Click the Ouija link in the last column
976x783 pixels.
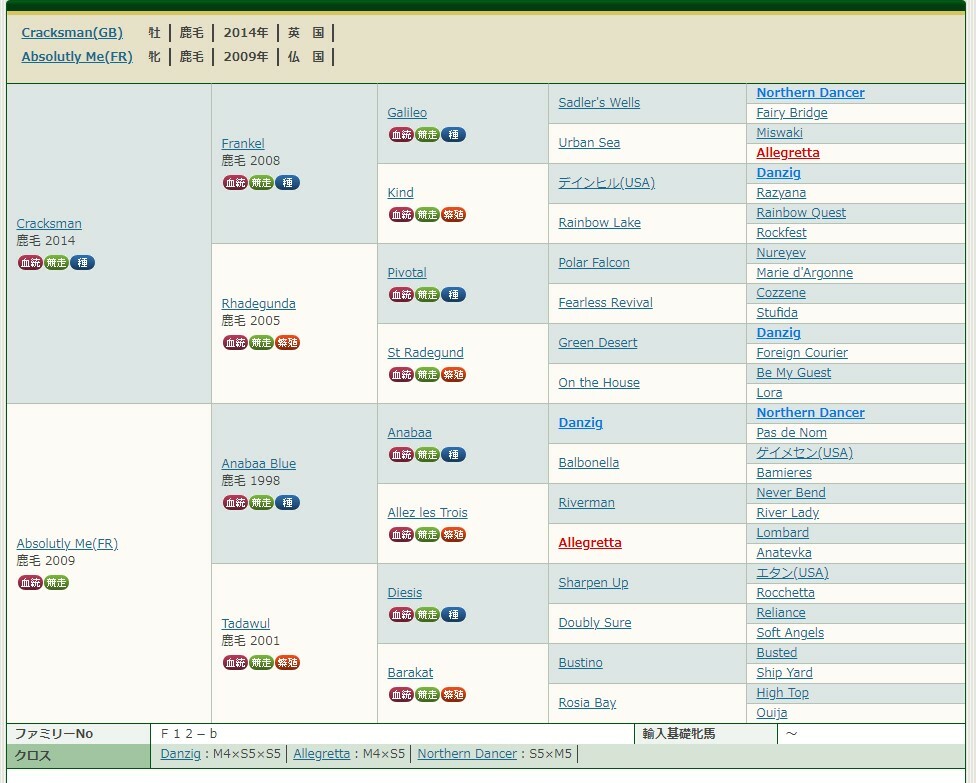(772, 713)
